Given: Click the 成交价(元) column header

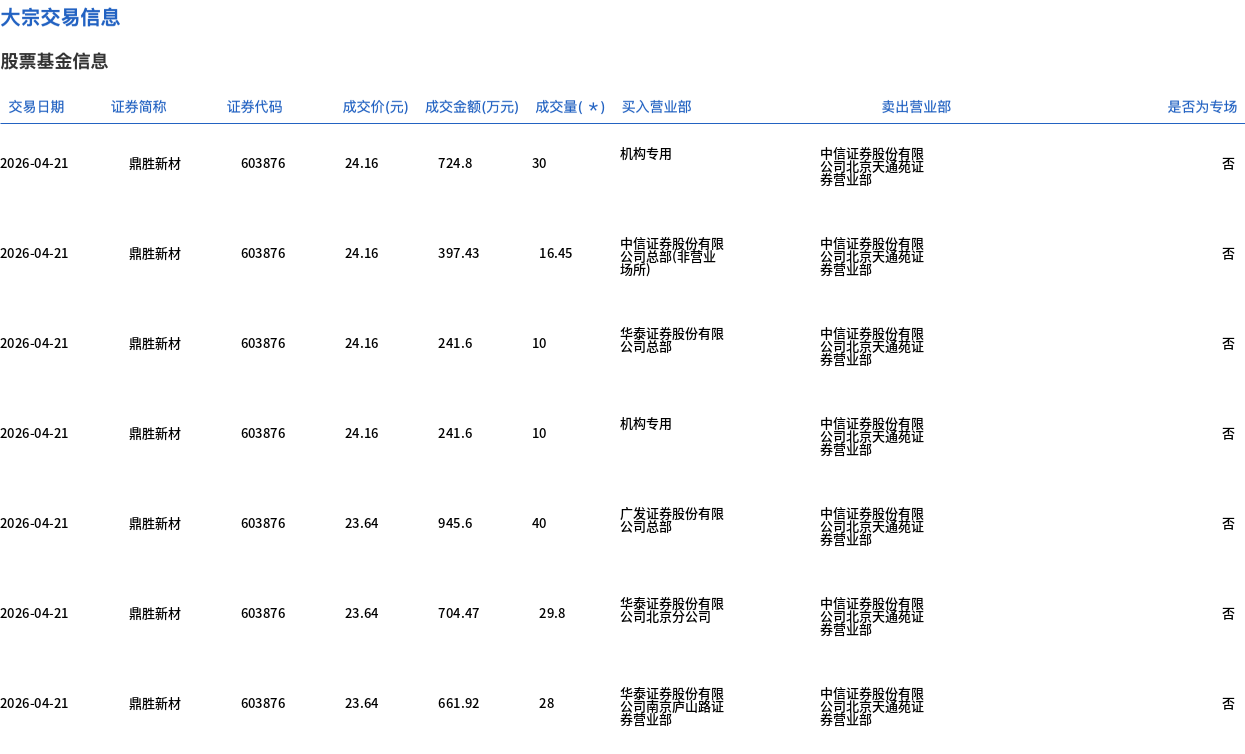Looking at the screenshot, I should (376, 107).
